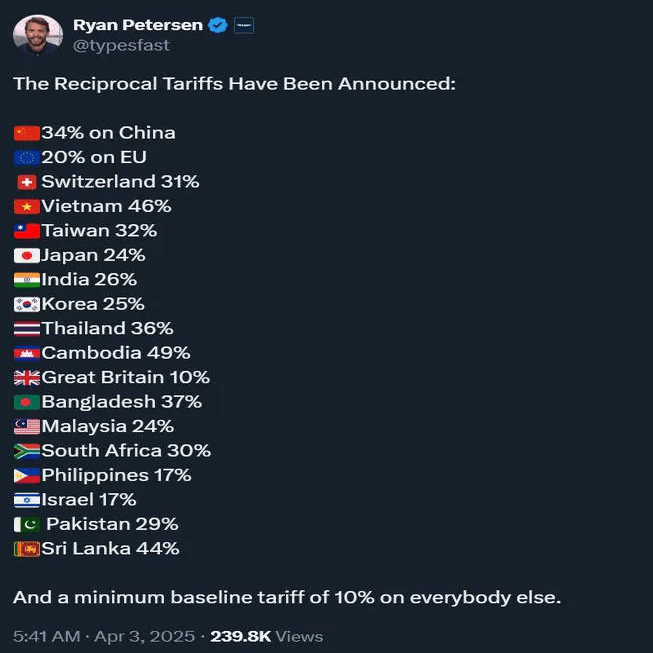Click the Sri Lanka flag emoji
Viewport: 653px width, 653px height.
(27, 549)
